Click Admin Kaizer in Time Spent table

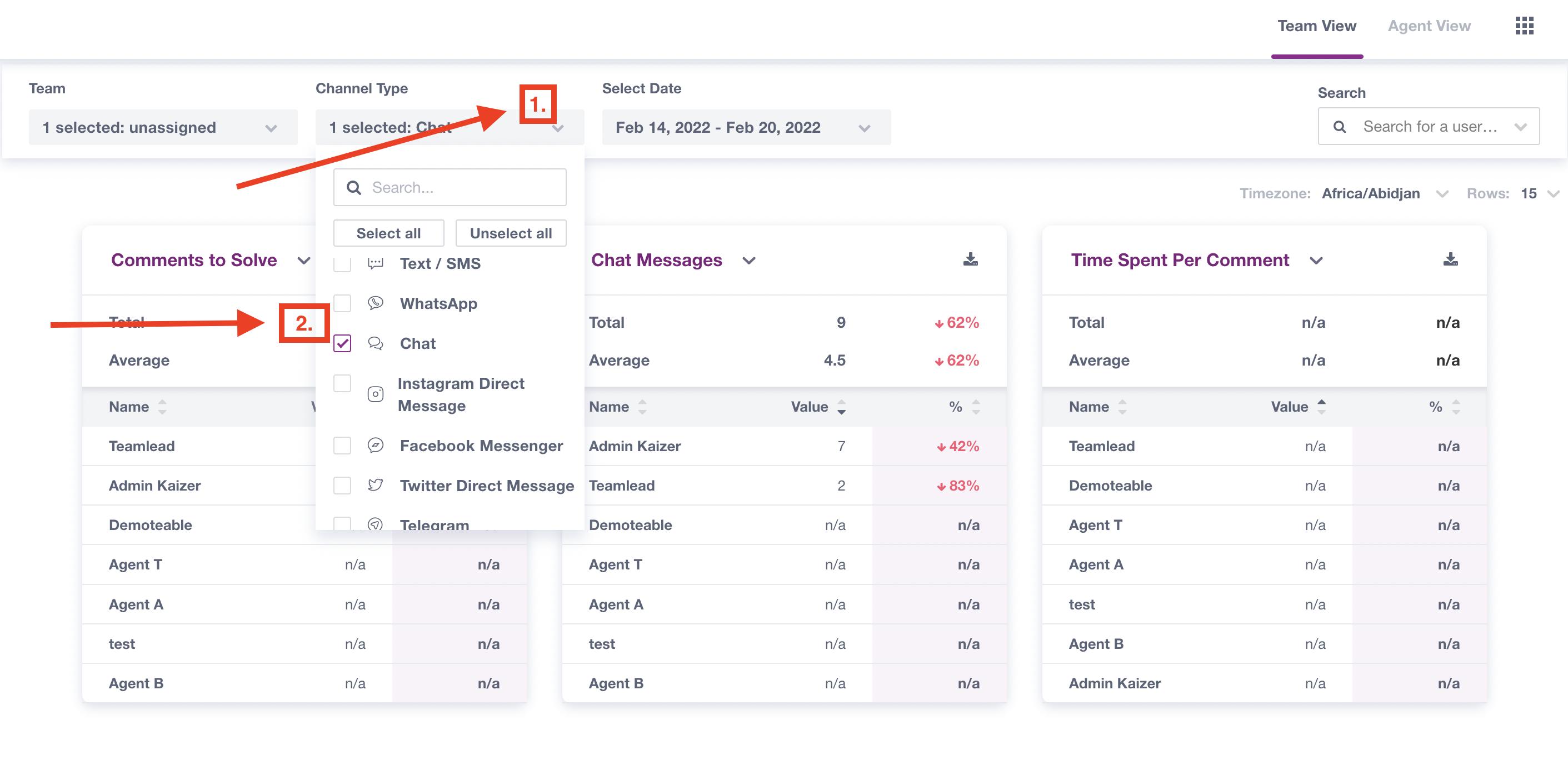[x=1115, y=683]
